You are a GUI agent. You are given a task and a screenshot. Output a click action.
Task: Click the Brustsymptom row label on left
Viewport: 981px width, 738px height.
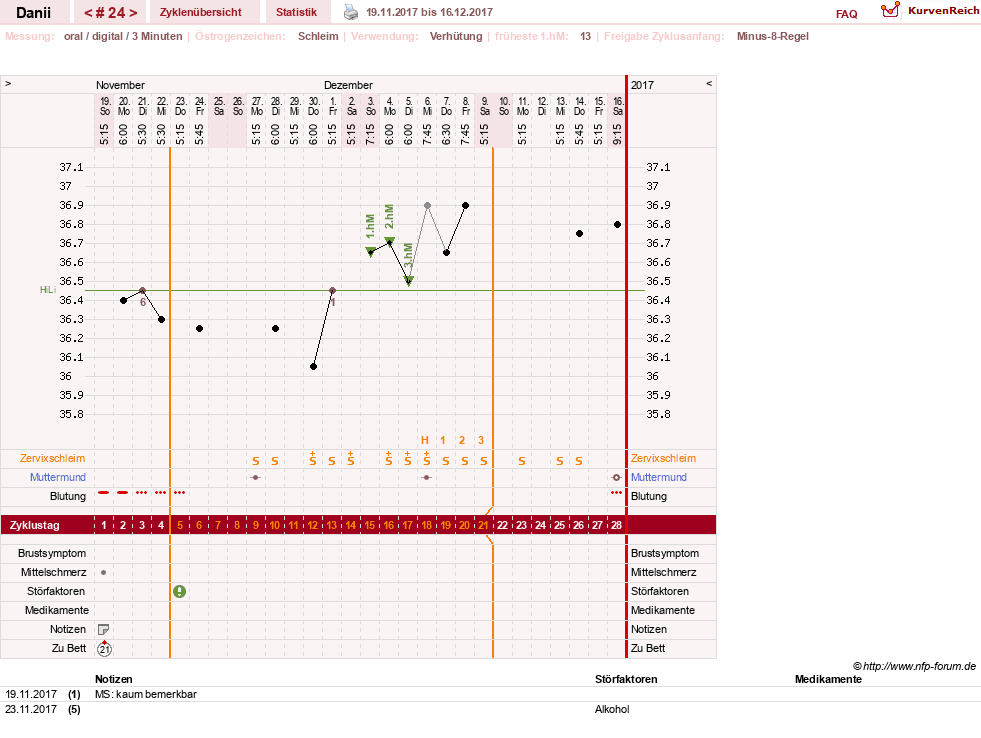(52, 554)
